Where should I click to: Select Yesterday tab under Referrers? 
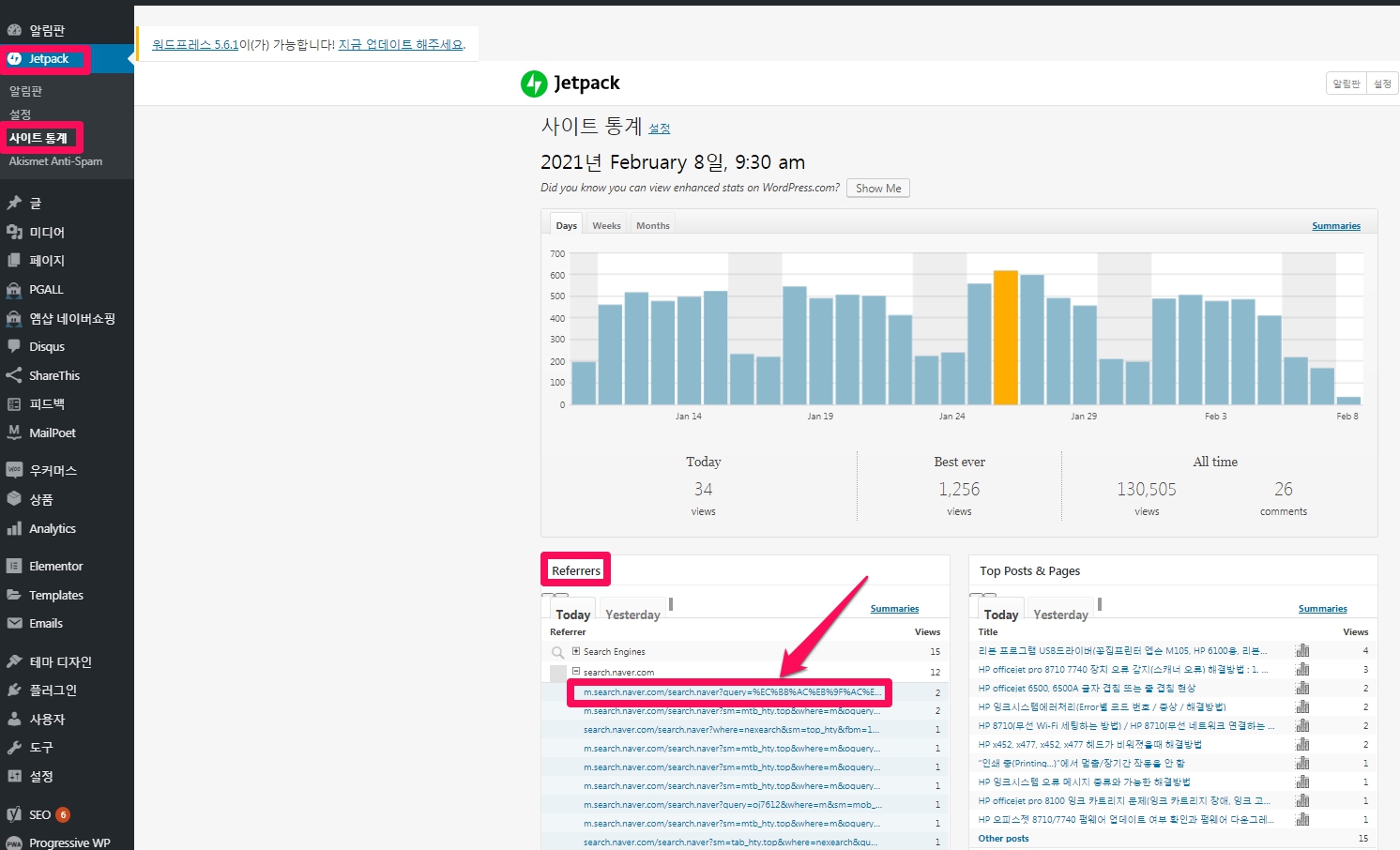(x=632, y=615)
